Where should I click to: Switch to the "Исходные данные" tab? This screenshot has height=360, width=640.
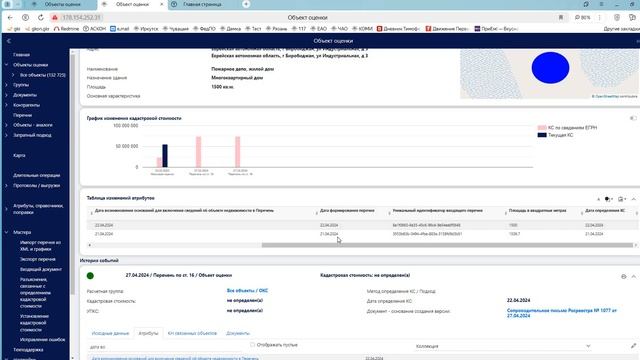point(110,333)
